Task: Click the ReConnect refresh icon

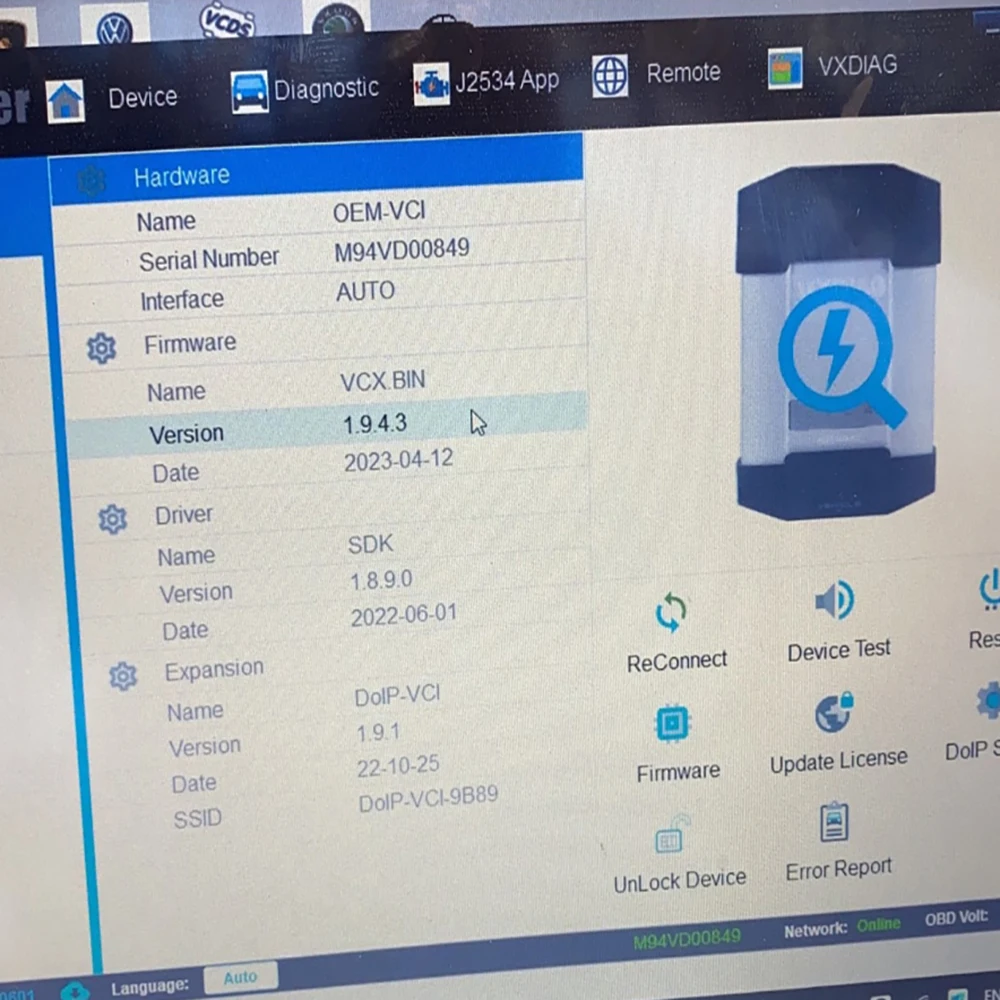Action: point(671,612)
